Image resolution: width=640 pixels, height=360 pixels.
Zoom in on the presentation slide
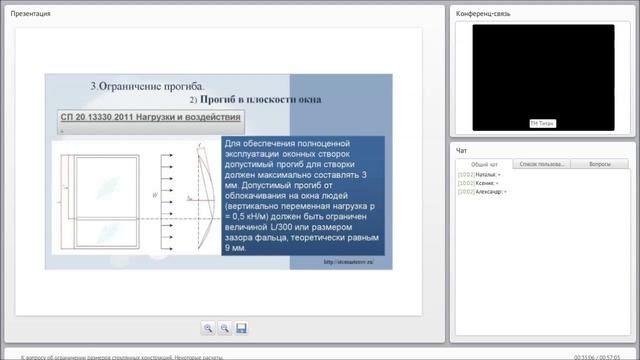(208, 328)
